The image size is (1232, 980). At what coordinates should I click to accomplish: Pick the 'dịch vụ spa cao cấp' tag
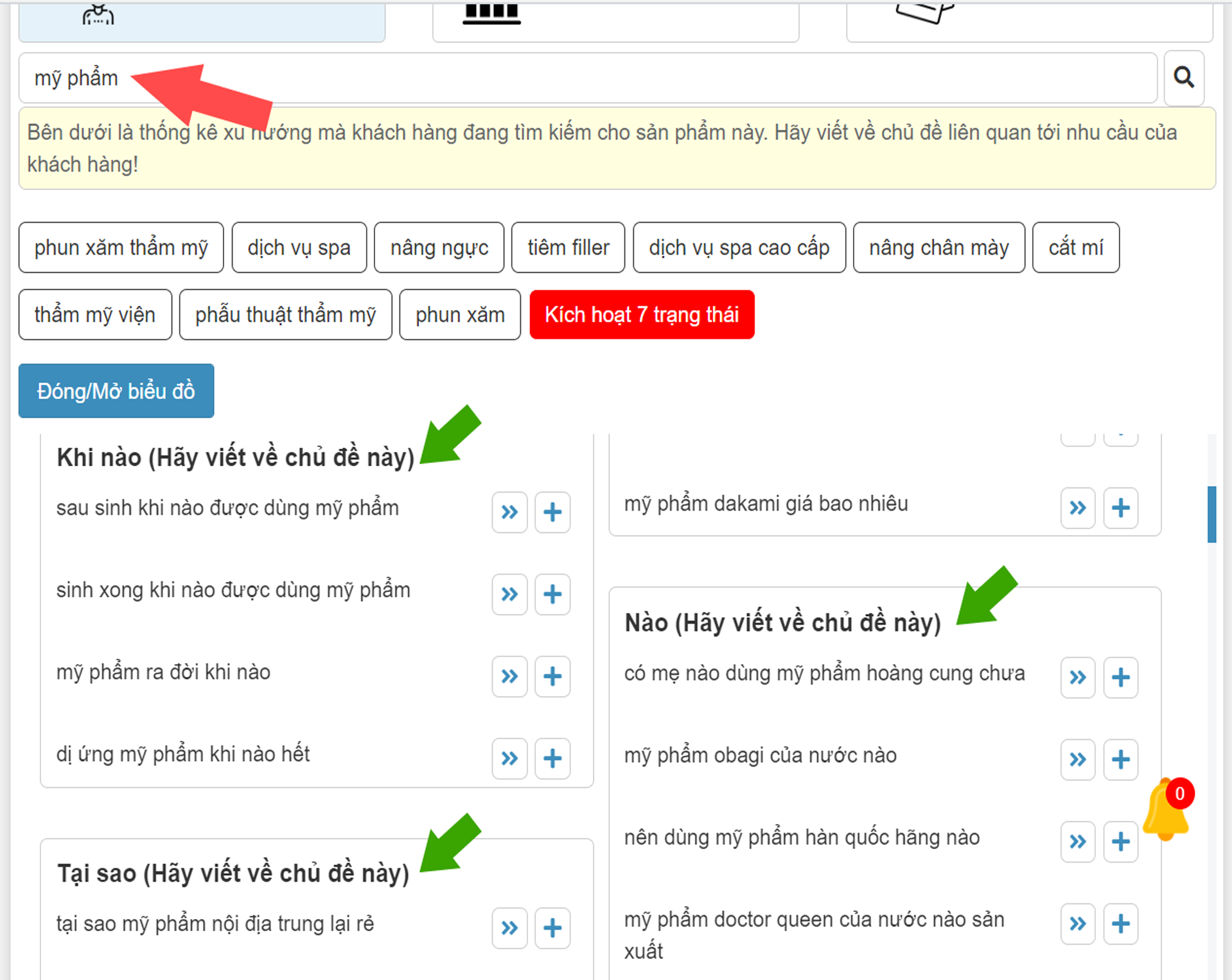pyautogui.click(x=739, y=247)
